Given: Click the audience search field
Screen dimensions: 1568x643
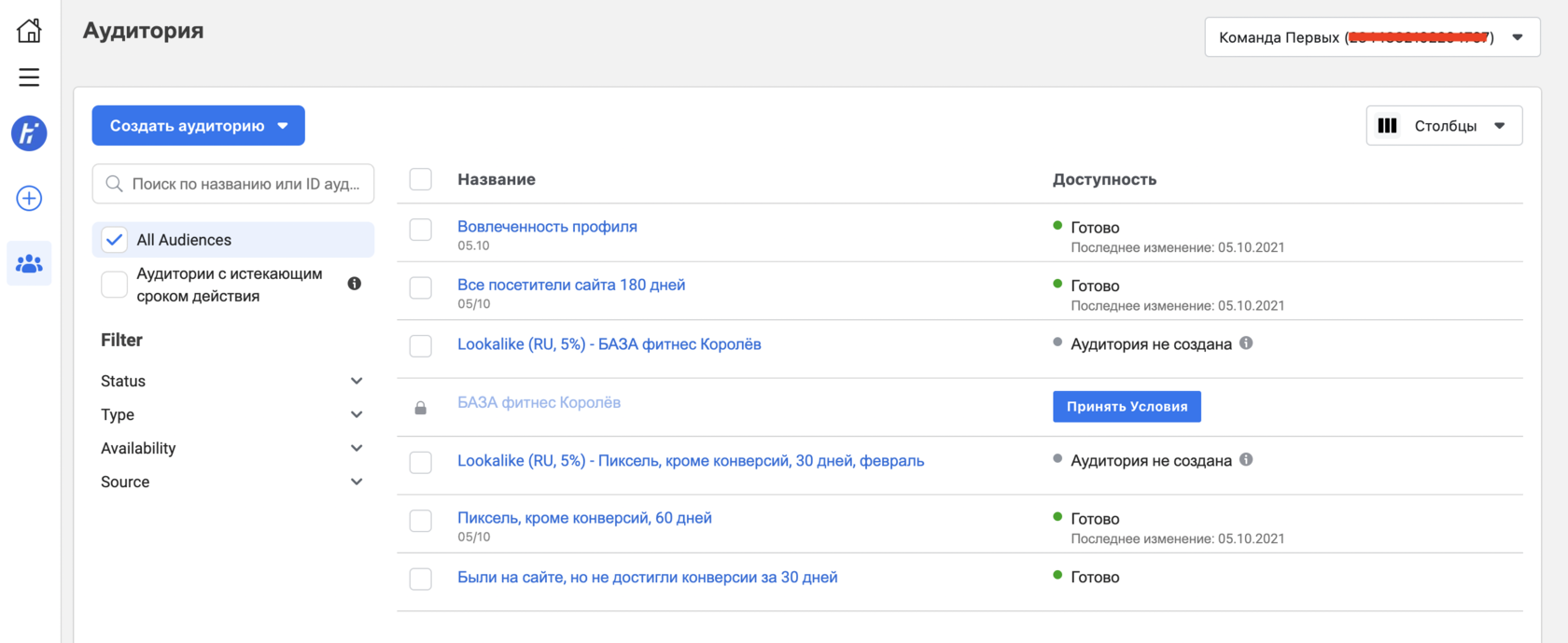Looking at the screenshot, I should (243, 184).
